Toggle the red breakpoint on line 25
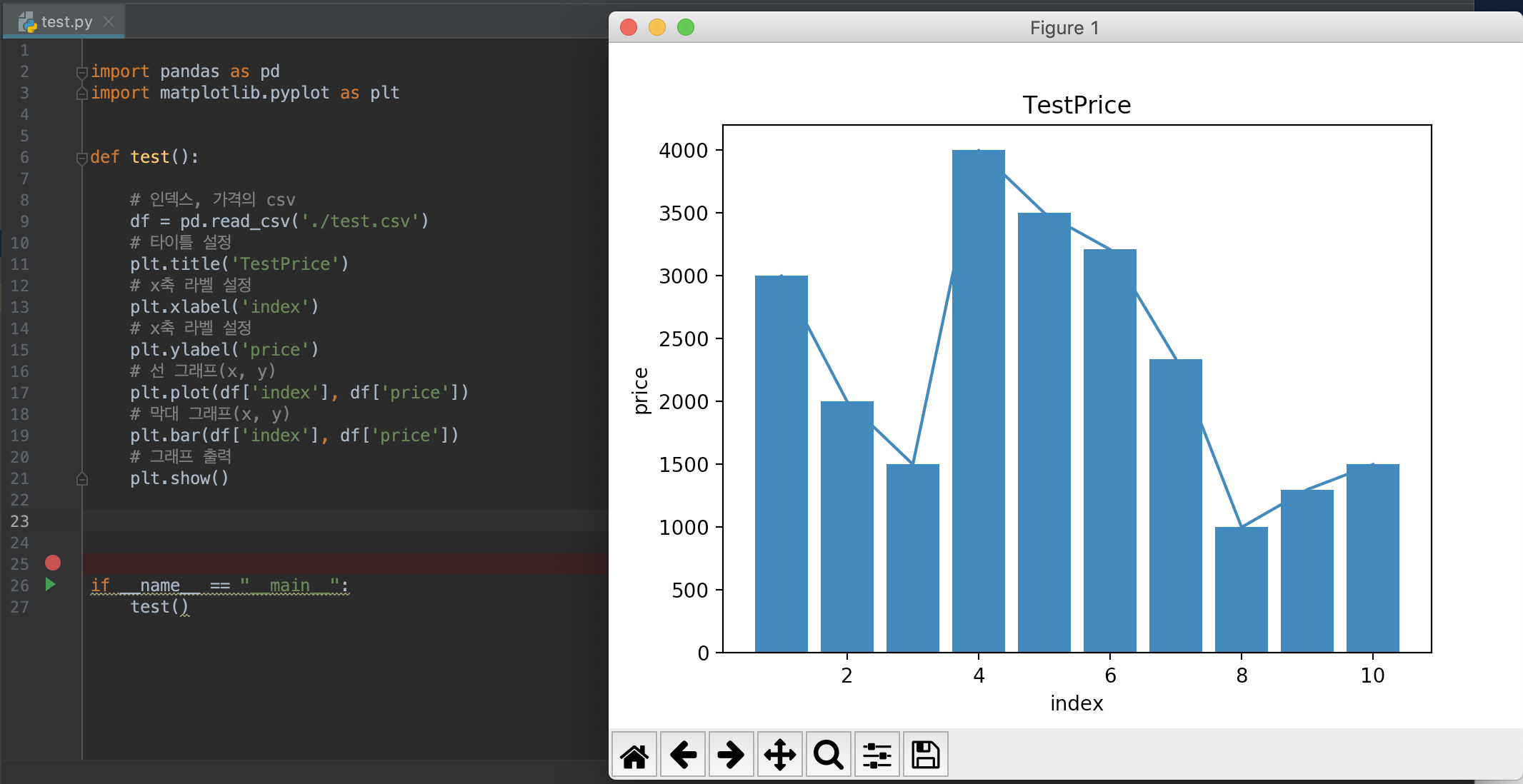Viewport: 1523px width, 784px height. point(53,563)
